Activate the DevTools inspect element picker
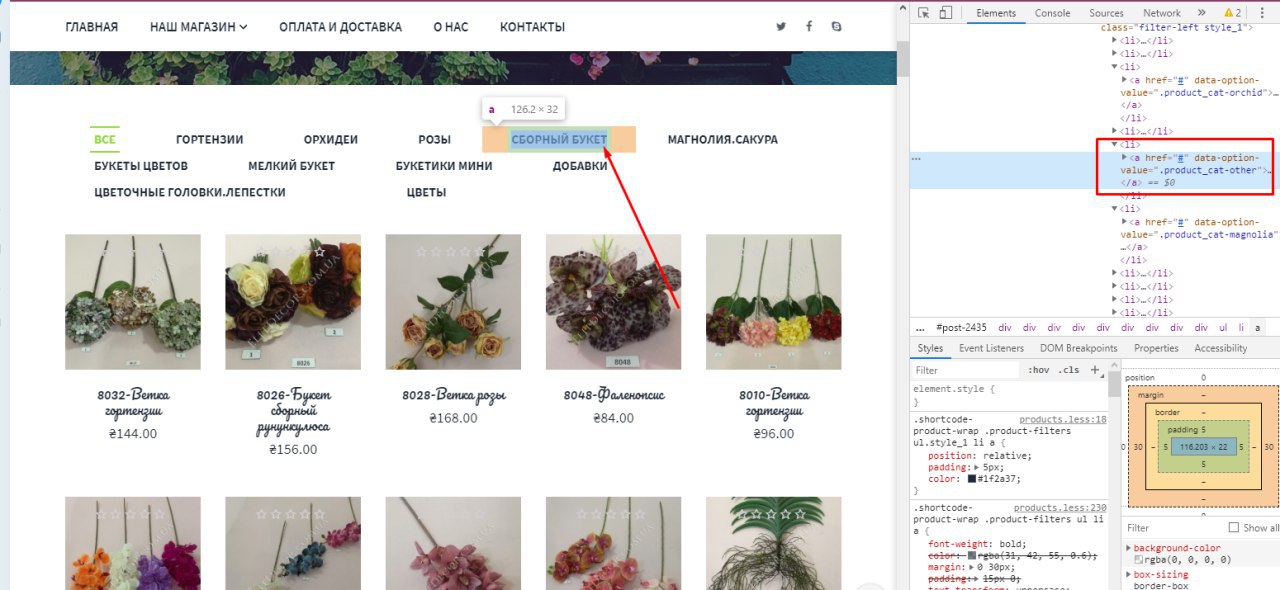 coord(923,13)
